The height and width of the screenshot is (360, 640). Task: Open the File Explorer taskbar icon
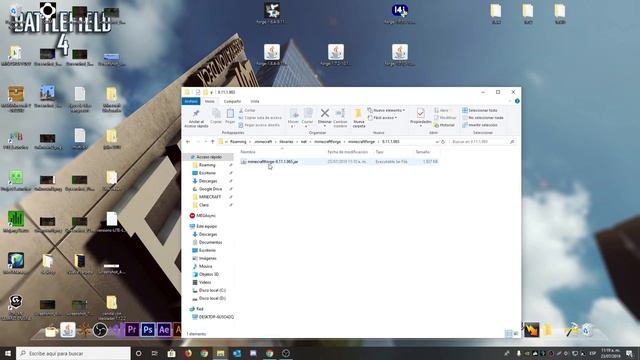point(220,353)
